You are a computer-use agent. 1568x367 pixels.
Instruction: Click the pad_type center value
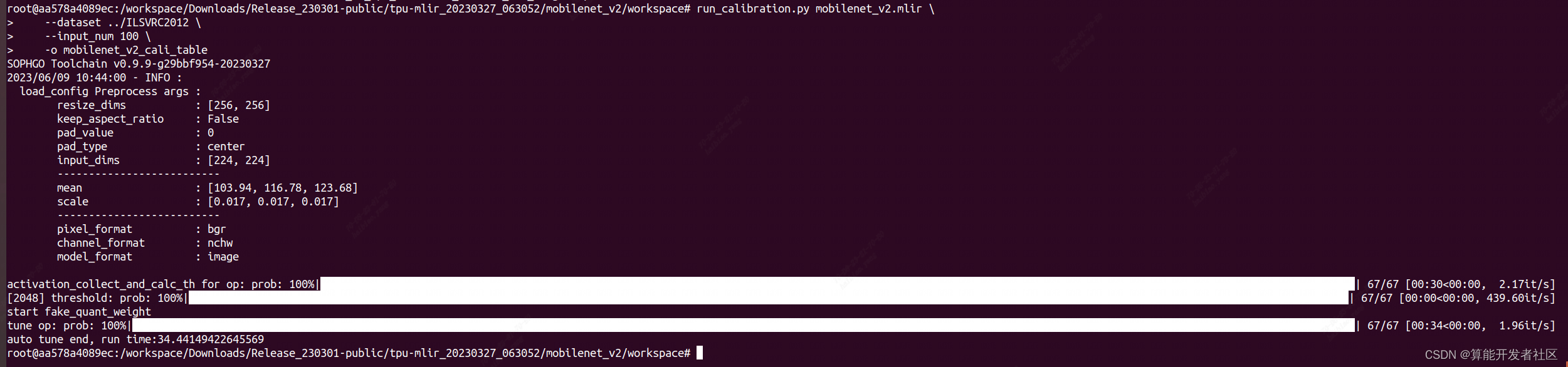click(x=226, y=147)
